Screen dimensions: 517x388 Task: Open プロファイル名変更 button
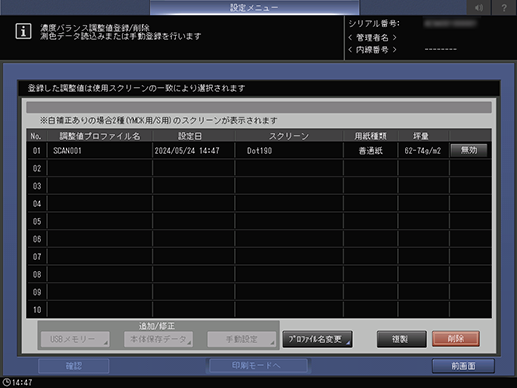(x=317, y=339)
